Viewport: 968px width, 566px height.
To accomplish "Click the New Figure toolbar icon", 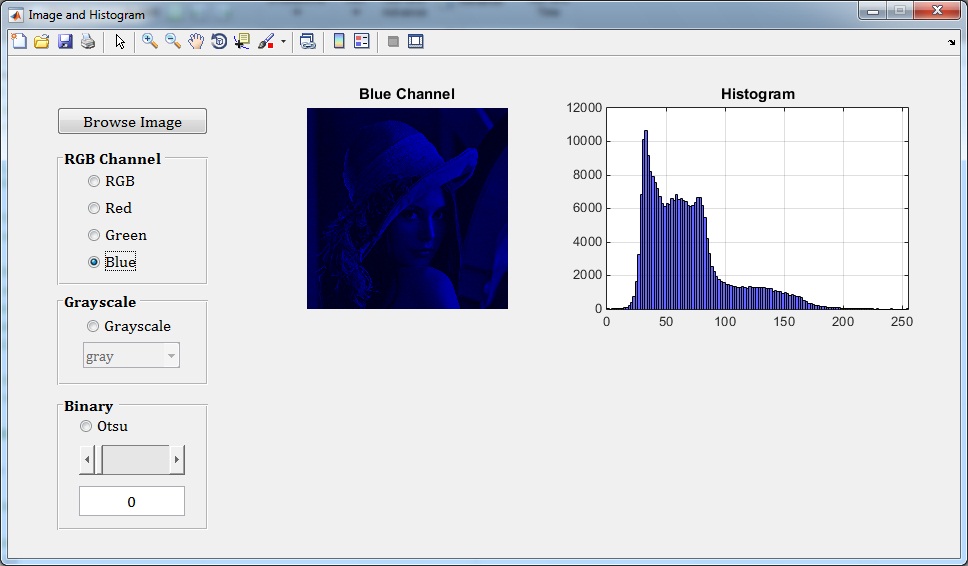I will (19, 41).
